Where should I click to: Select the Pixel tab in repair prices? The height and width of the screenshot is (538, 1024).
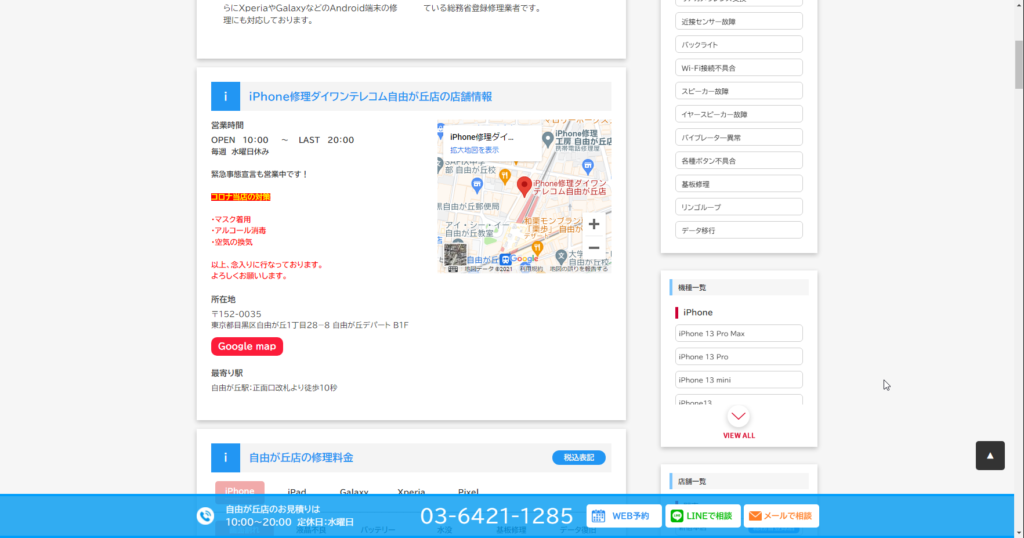[x=468, y=492]
